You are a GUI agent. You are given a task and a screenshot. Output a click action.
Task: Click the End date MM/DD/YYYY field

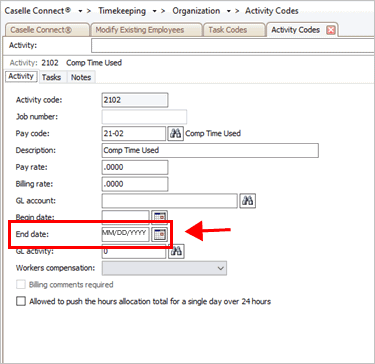point(126,234)
